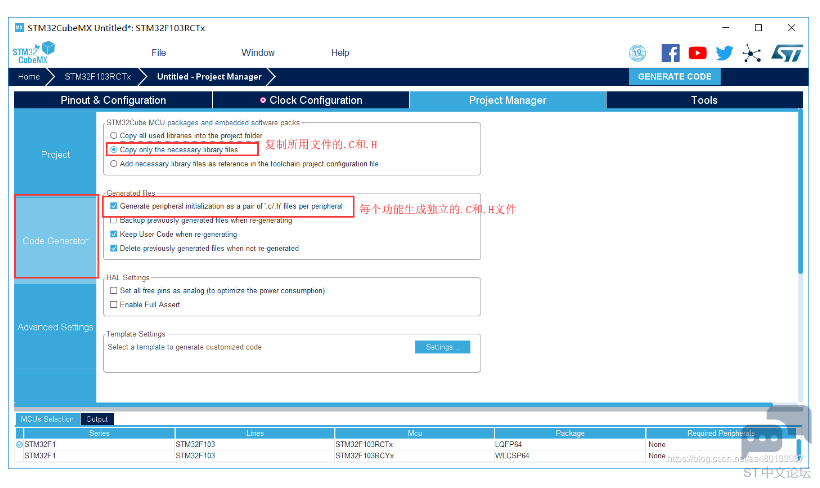Open the Advanced Settings side section

pos(55,327)
